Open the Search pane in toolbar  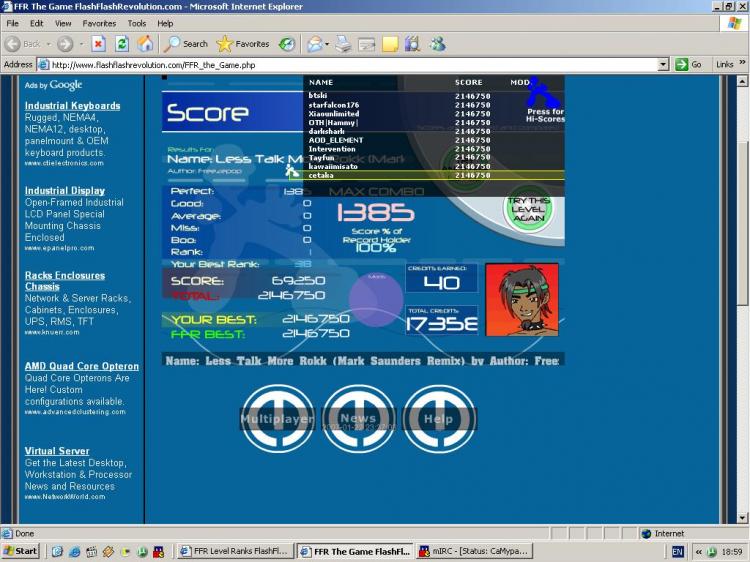pyautogui.click(x=186, y=44)
